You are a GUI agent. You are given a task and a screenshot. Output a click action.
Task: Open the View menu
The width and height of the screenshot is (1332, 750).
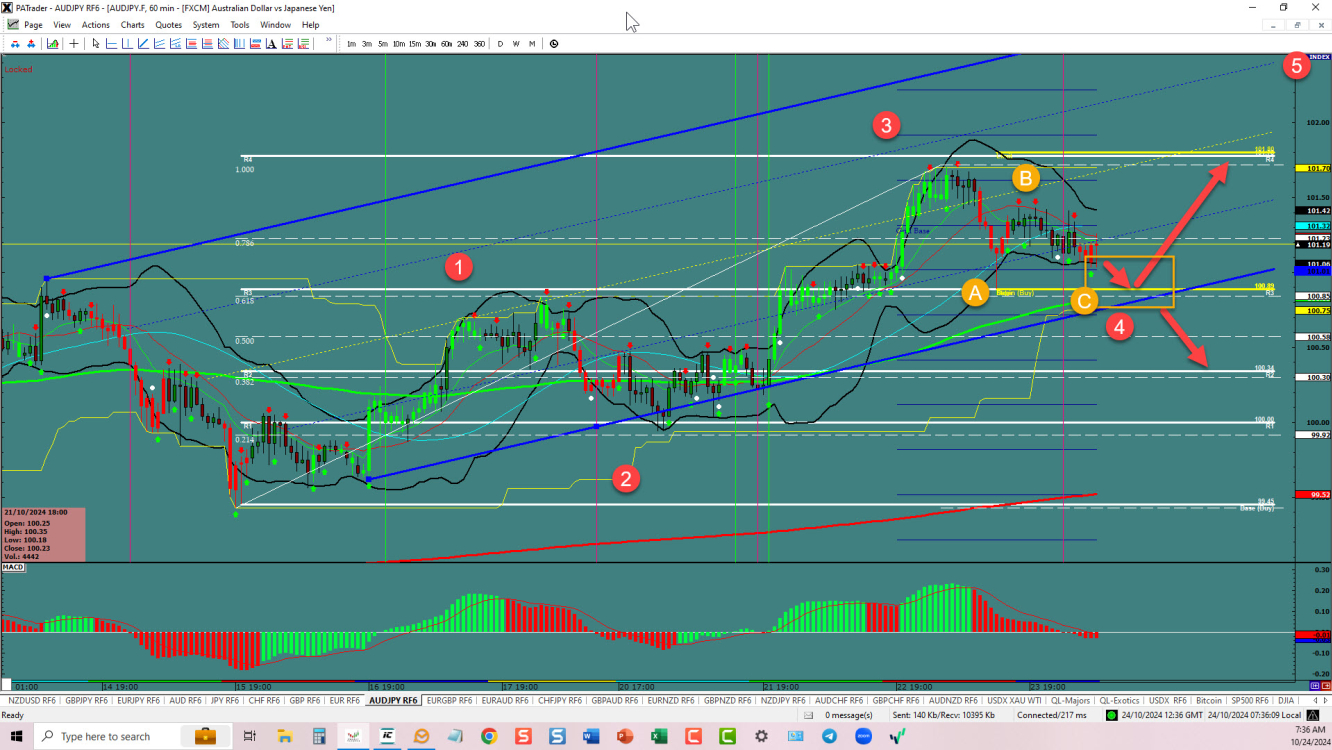[62, 25]
